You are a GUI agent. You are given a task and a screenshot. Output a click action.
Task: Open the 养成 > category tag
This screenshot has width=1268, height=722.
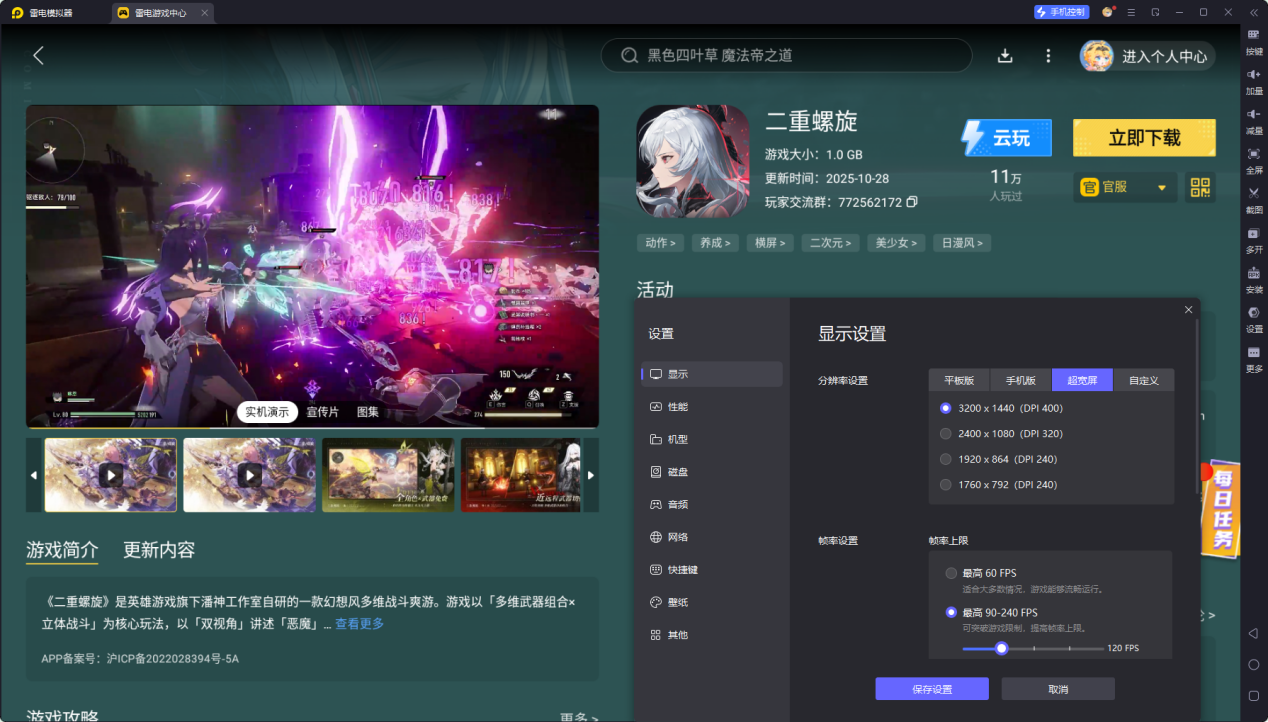click(x=715, y=243)
